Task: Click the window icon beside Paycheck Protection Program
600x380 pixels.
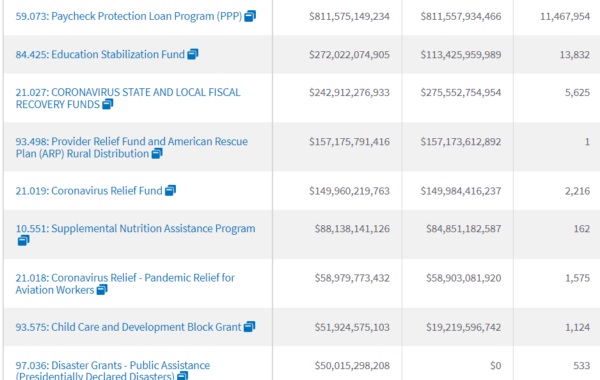Action: pos(250,16)
